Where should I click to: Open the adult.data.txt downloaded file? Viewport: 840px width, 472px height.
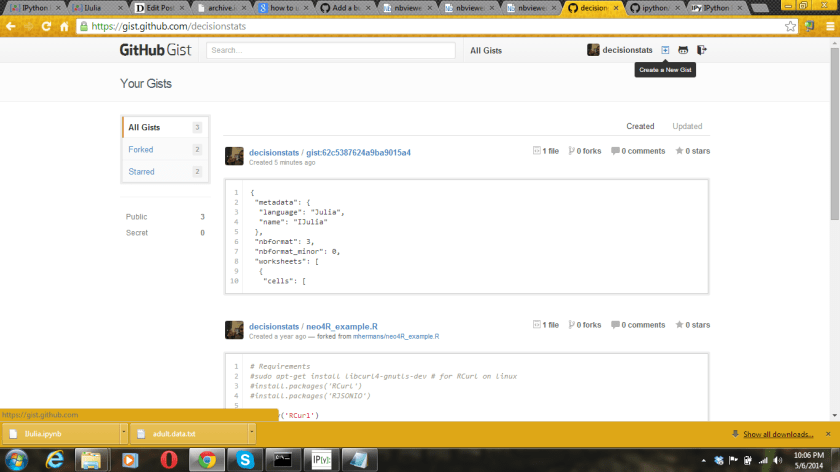[x=189, y=433]
